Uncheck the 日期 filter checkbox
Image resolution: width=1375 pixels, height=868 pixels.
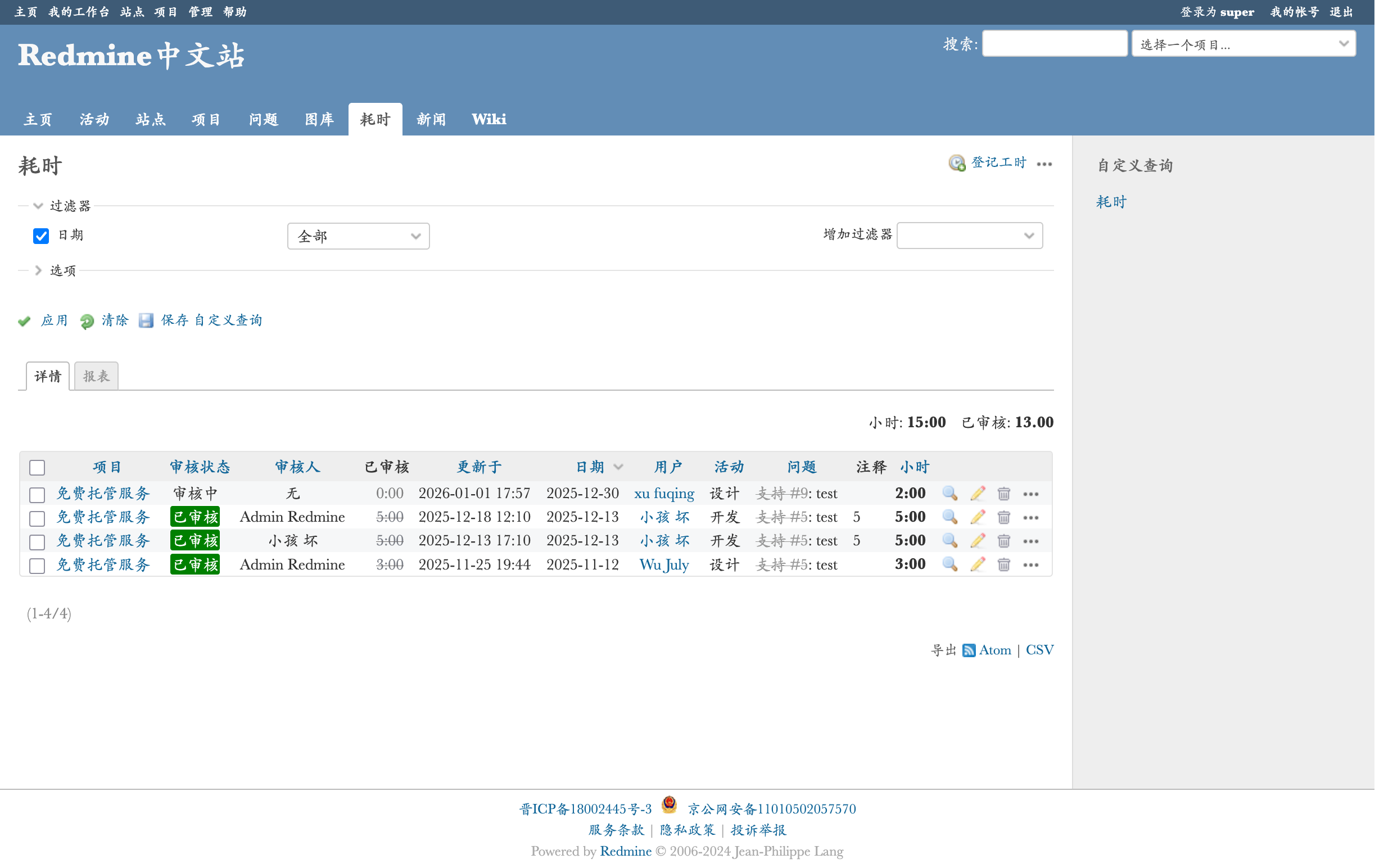pos(41,236)
